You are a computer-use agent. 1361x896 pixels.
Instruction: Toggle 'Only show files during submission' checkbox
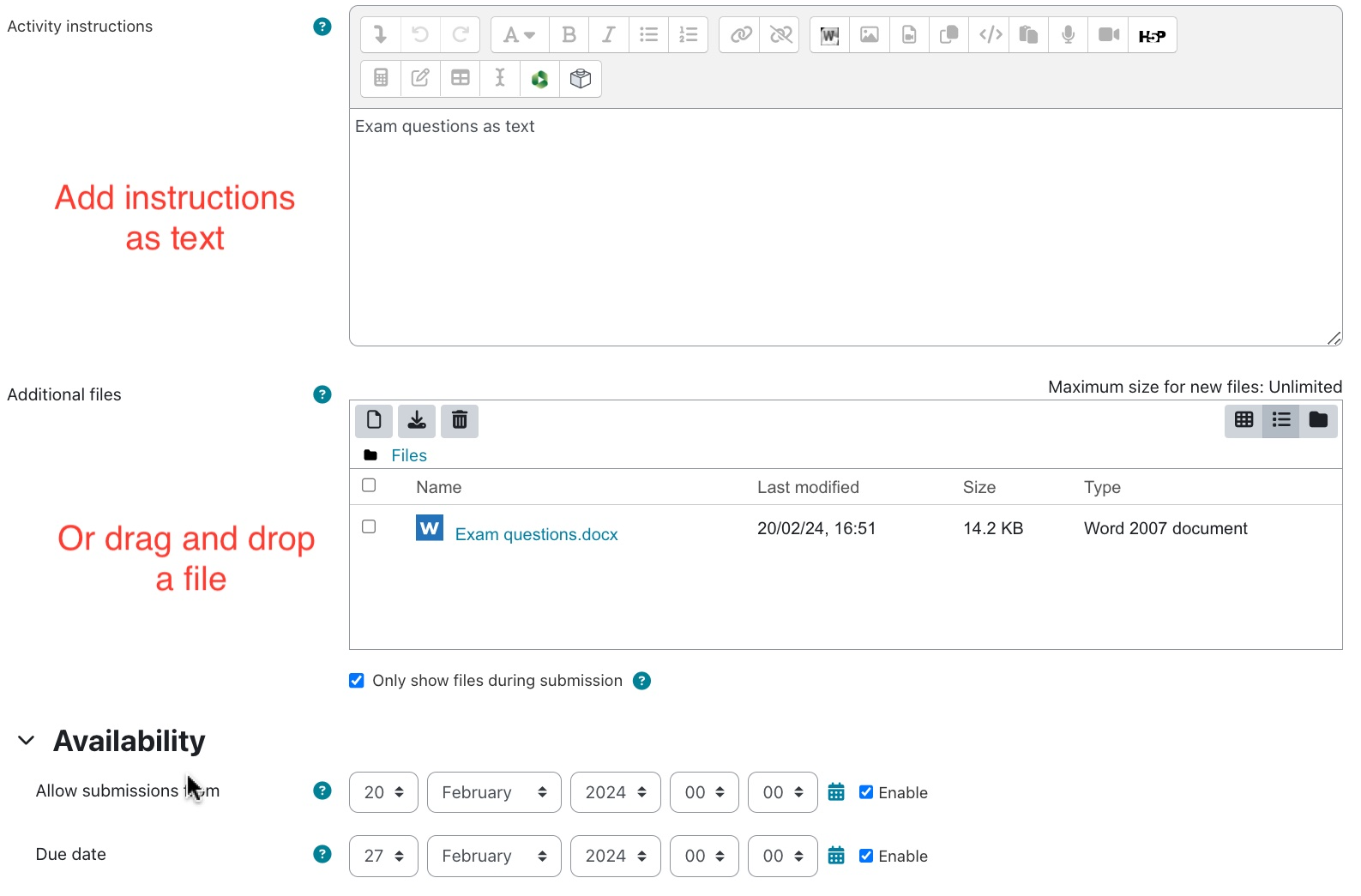357,681
